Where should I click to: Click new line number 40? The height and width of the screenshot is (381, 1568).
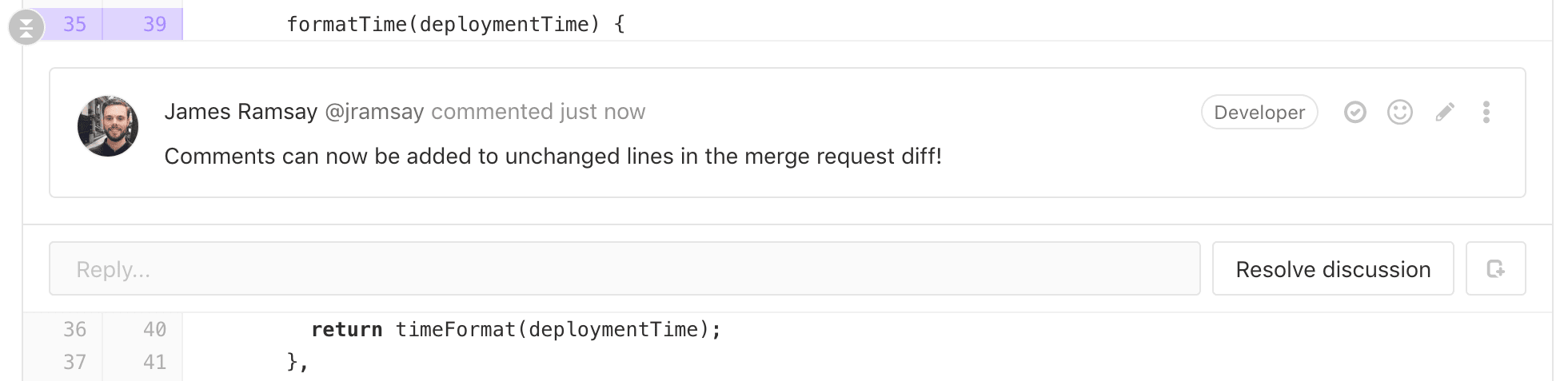coord(154,329)
